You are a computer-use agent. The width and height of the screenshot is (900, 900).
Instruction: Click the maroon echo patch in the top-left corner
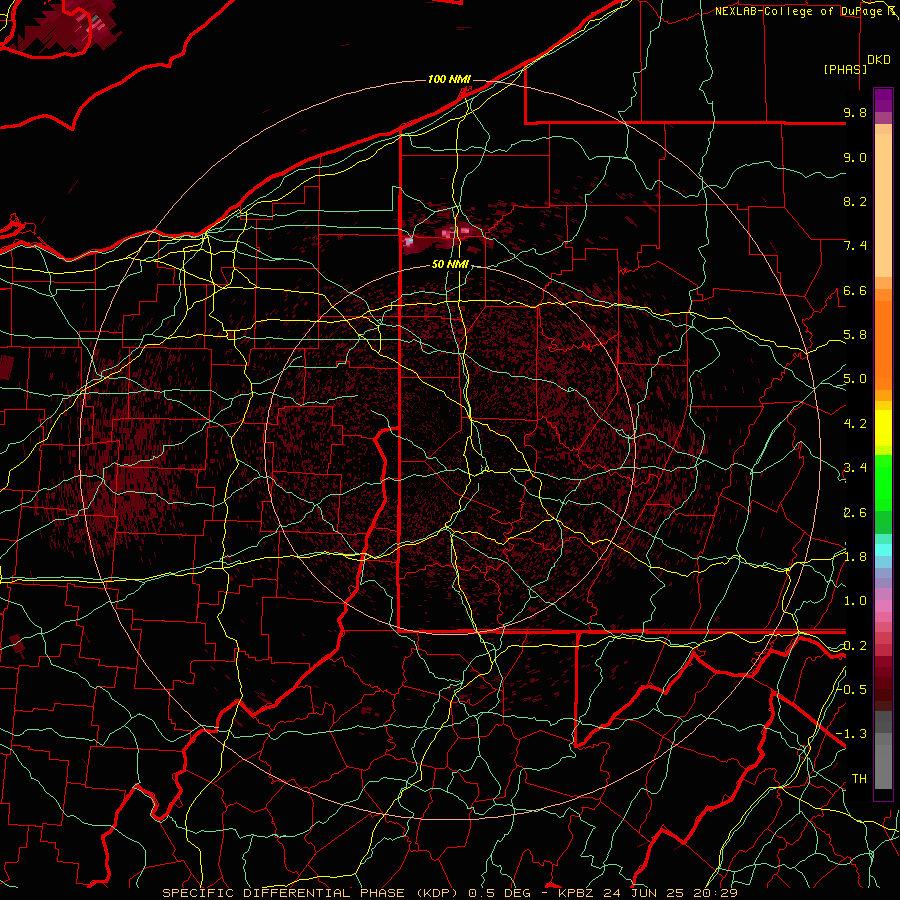click(x=69, y=26)
